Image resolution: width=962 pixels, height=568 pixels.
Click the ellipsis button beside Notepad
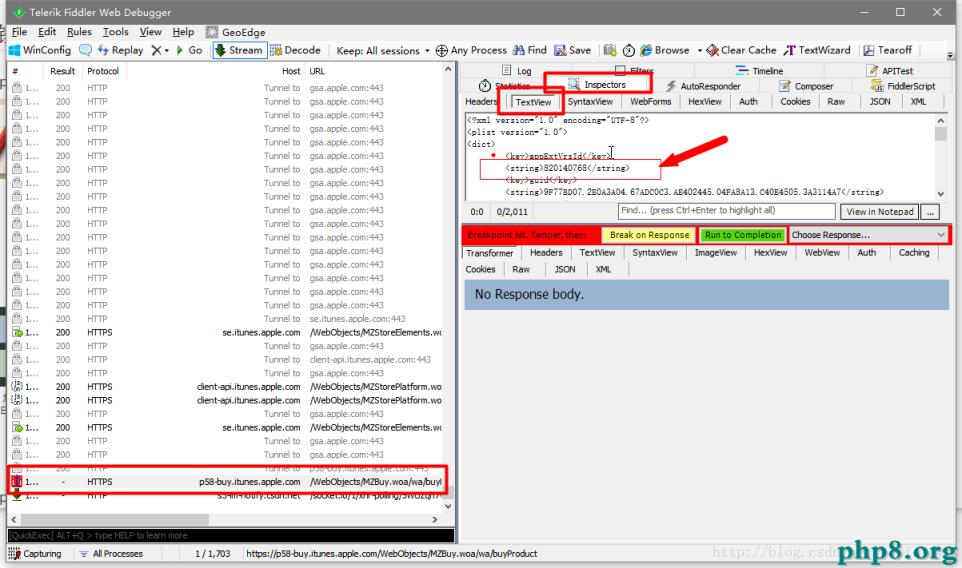pyautogui.click(x=931, y=212)
